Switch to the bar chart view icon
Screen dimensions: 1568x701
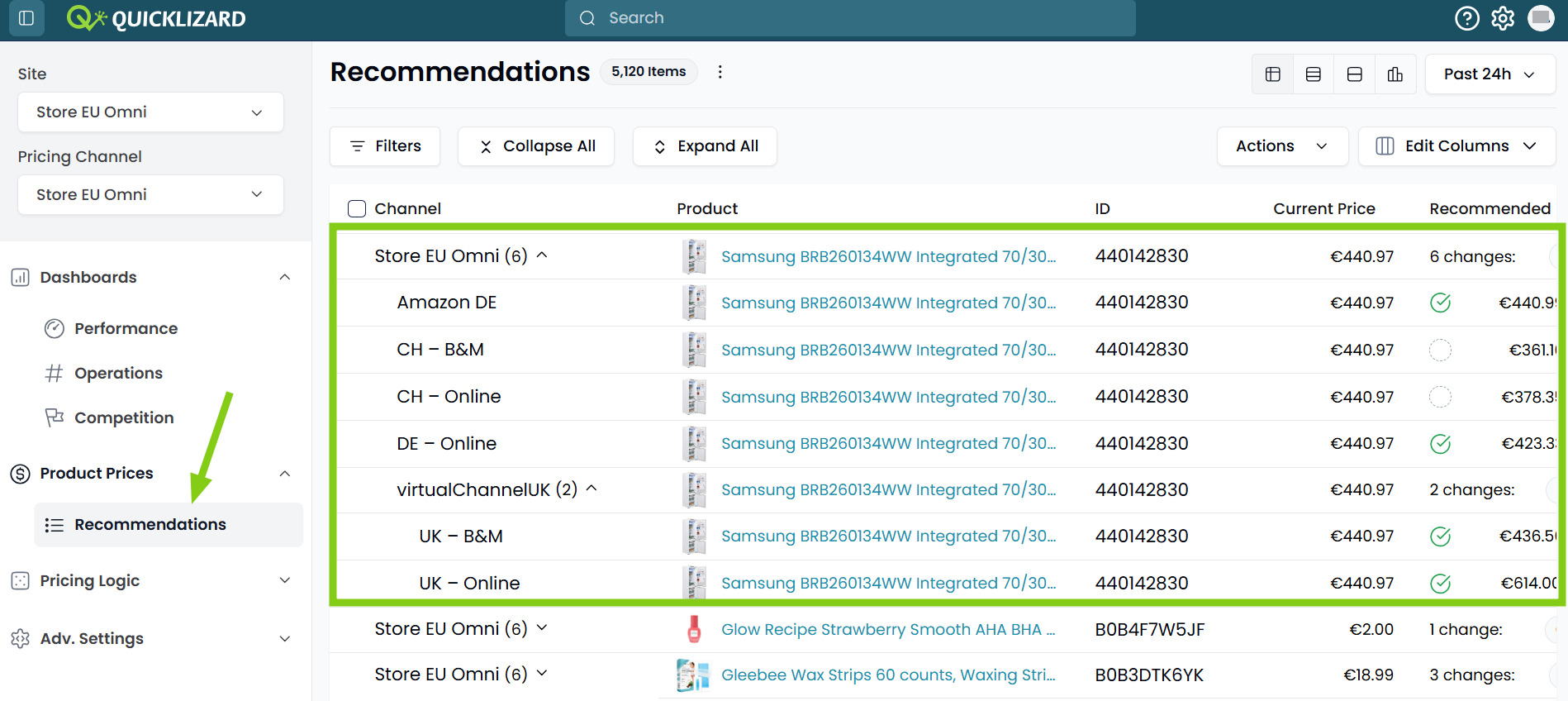1395,74
